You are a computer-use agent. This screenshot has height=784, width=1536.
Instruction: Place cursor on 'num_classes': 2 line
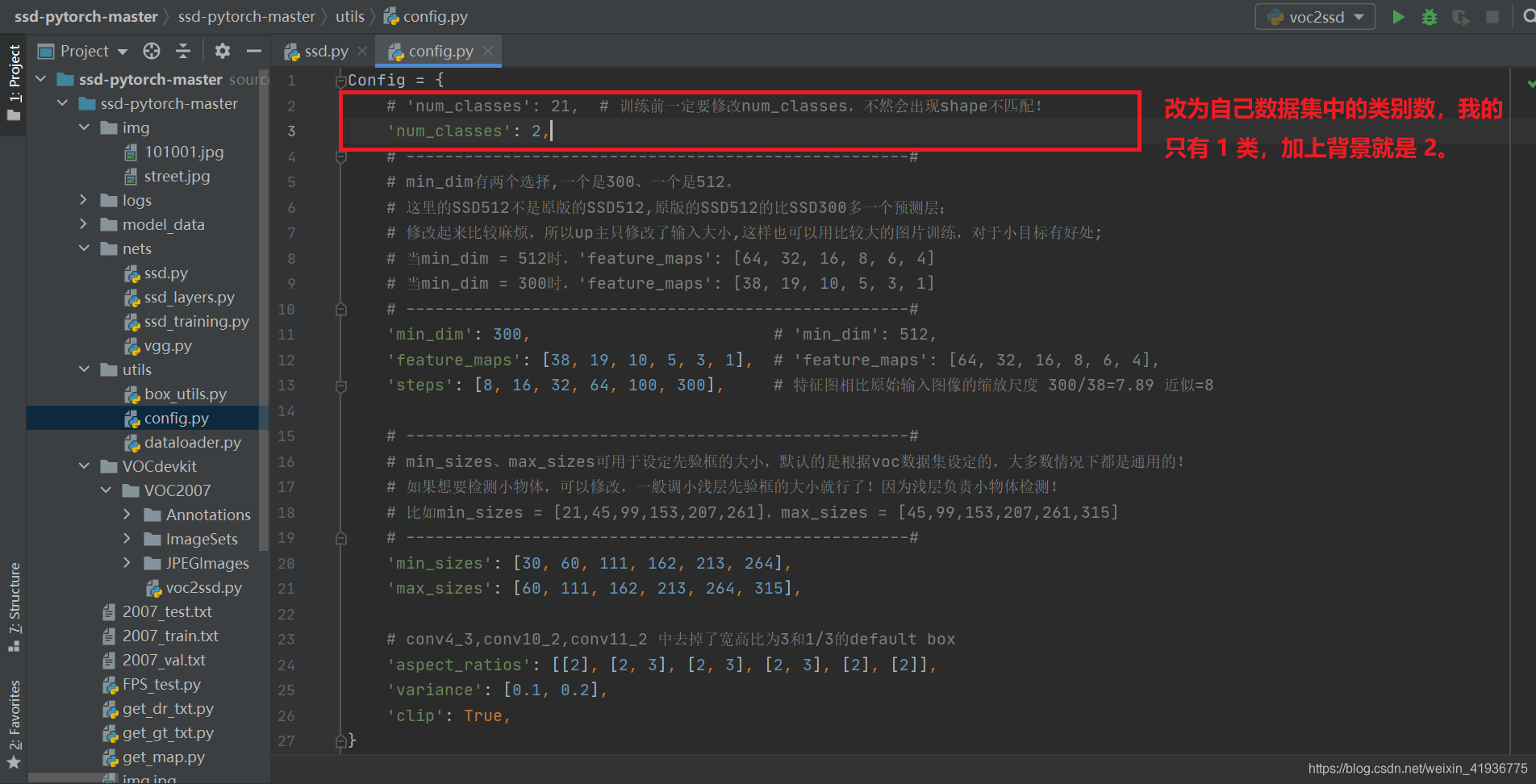[x=469, y=131]
